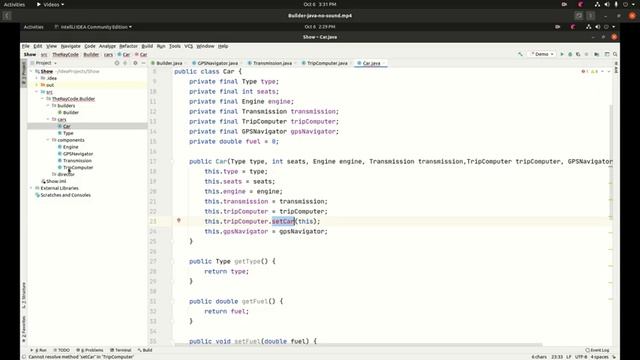Select GPSNavigator in project tree
This screenshot has height=360, width=640.
(78, 154)
